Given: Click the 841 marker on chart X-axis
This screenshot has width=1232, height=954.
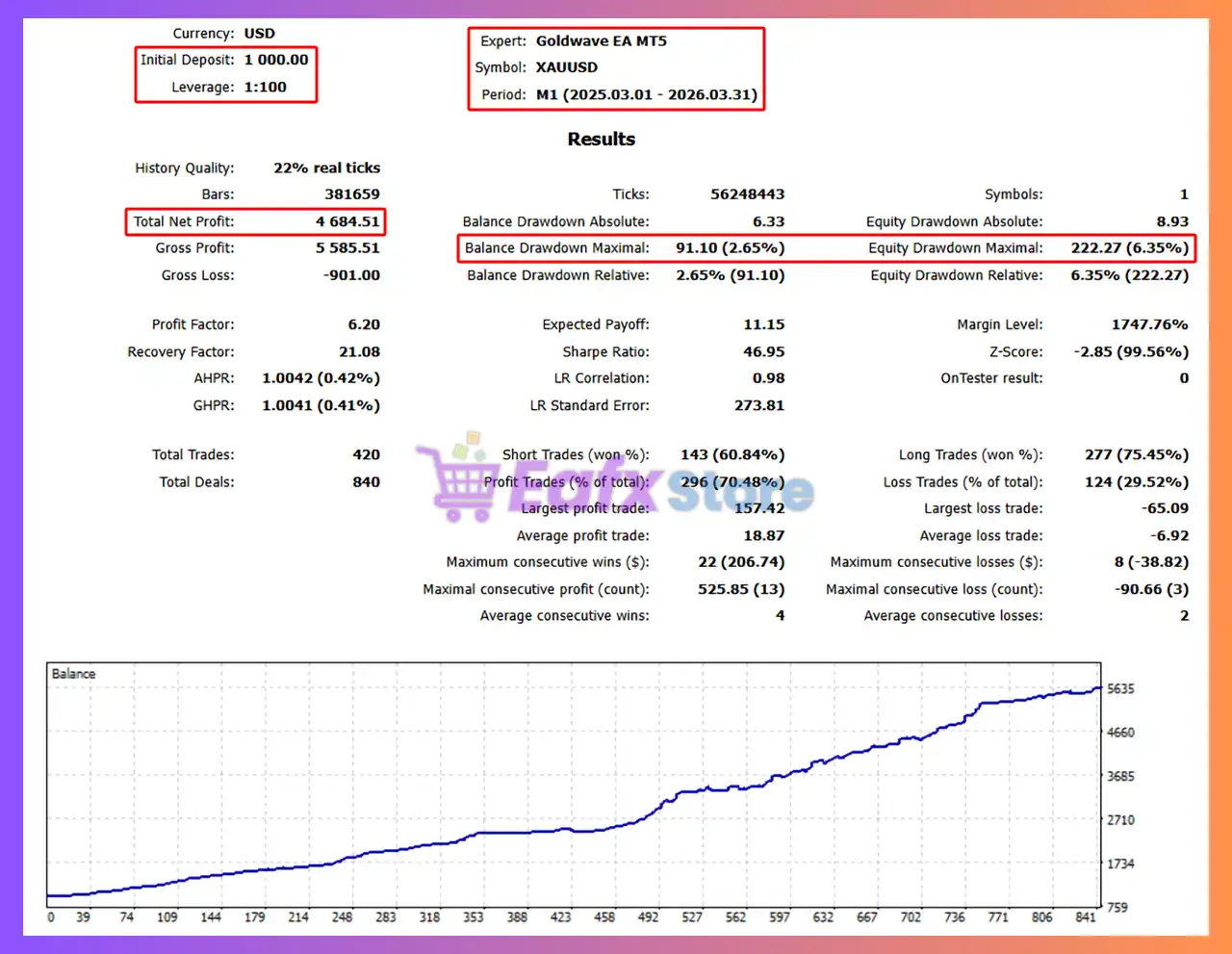Looking at the screenshot, I should (x=1086, y=917).
